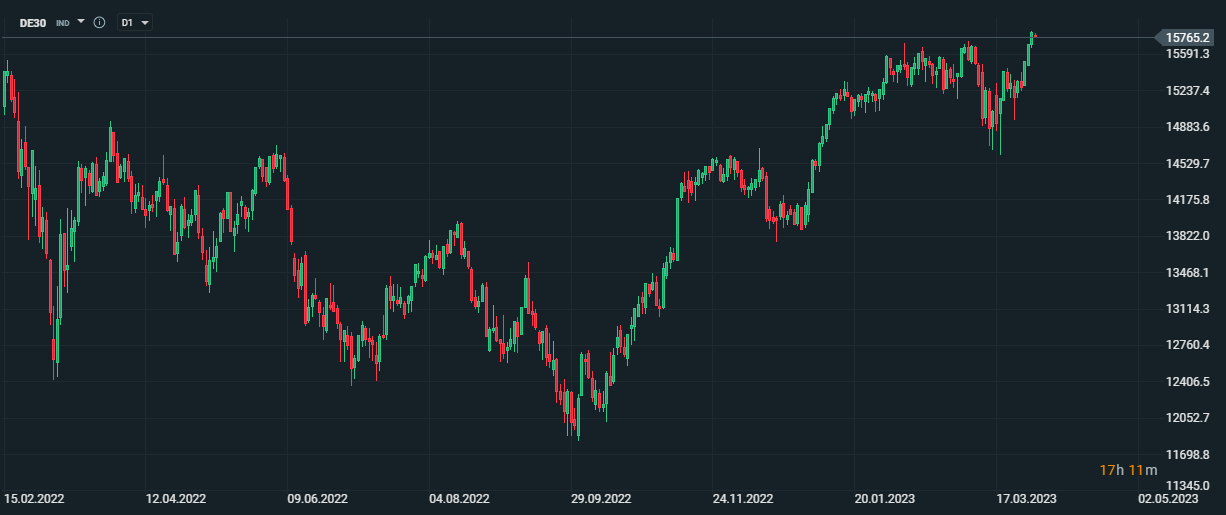1226x515 pixels.
Task: Open the DE30 instrument info icon
Action: click(99, 22)
